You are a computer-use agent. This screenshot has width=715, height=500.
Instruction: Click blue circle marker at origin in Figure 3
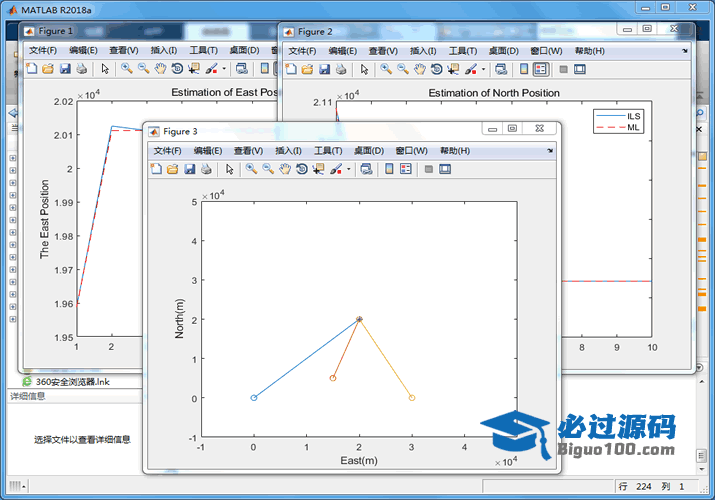point(254,398)
